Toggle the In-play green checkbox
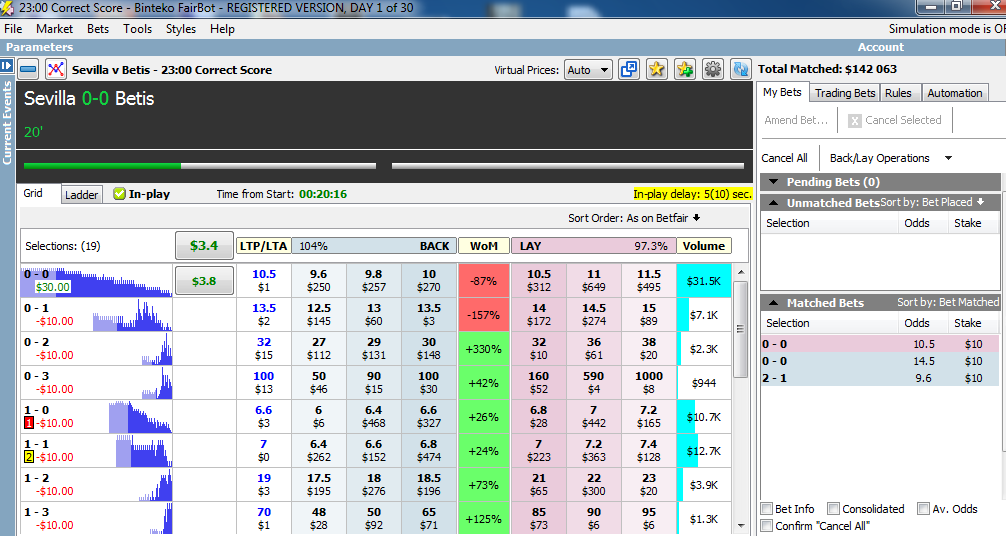1006x536 pixels. tap(119, 194)
